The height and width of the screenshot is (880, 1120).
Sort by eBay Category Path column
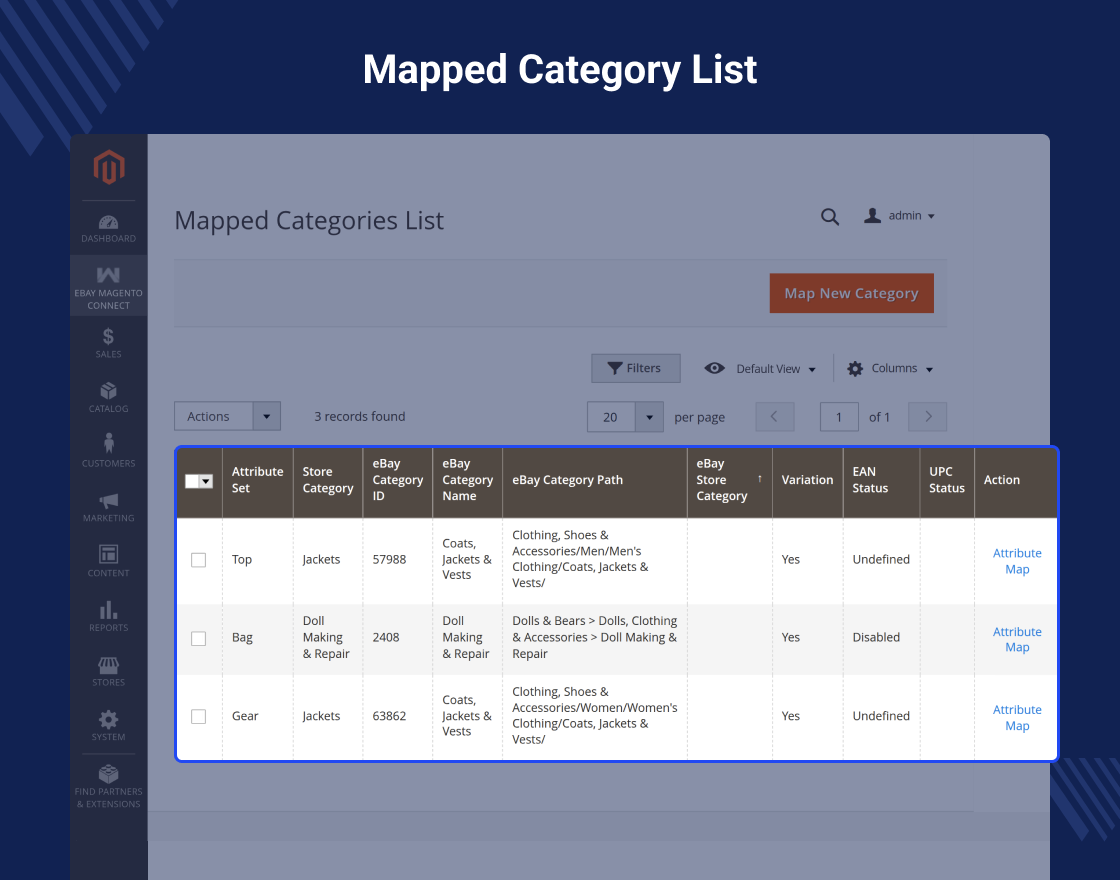[595, 480]
